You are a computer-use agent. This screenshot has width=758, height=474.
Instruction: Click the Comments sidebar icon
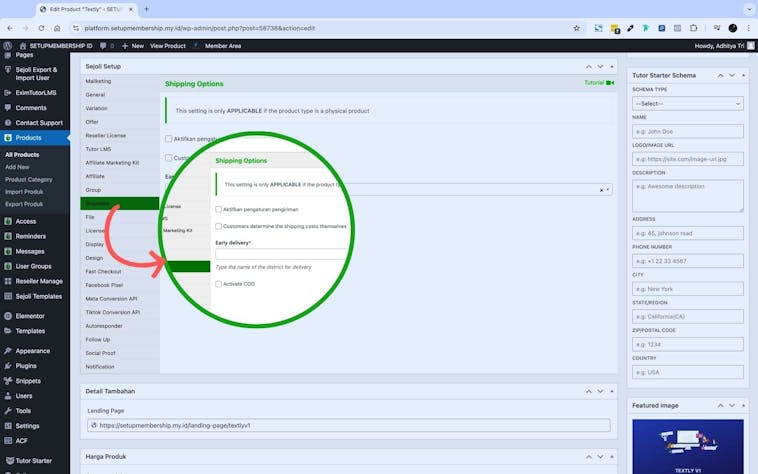[x=9, y=107]
